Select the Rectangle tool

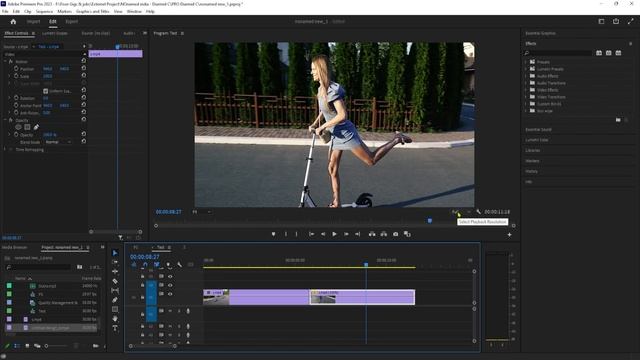click(115, 309)
